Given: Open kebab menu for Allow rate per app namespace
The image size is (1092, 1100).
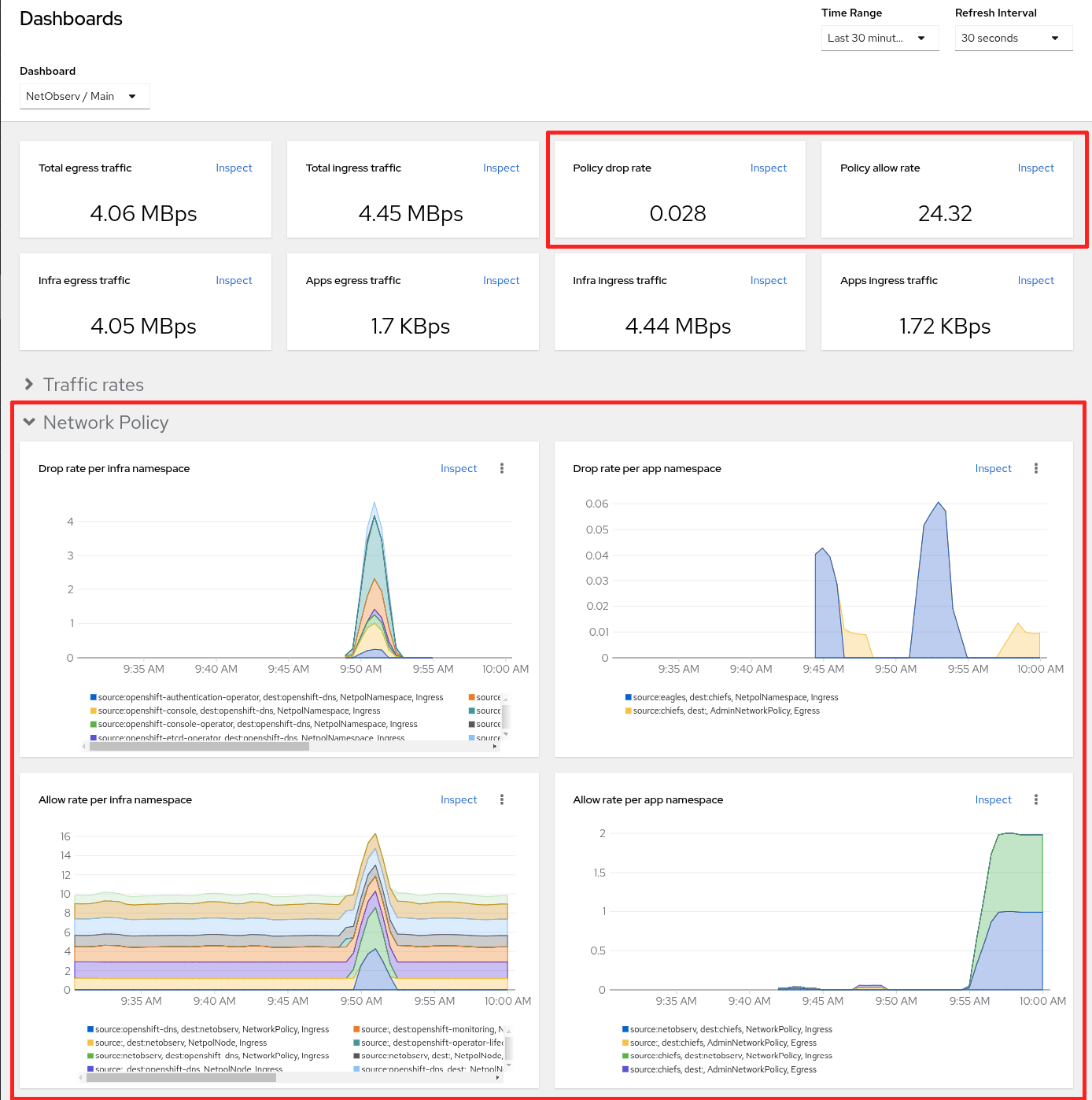Looking at the screenshot, I should point(1036,799).
